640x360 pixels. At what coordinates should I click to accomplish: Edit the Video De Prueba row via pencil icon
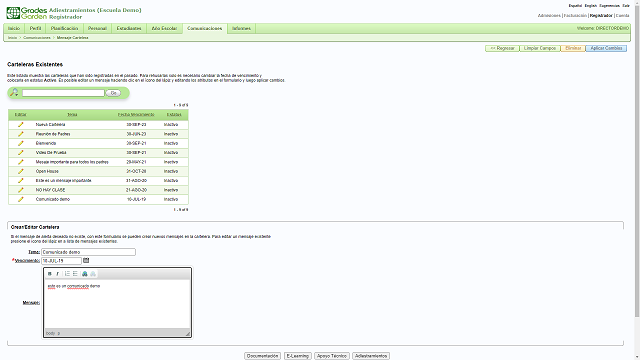click(20, 153)
